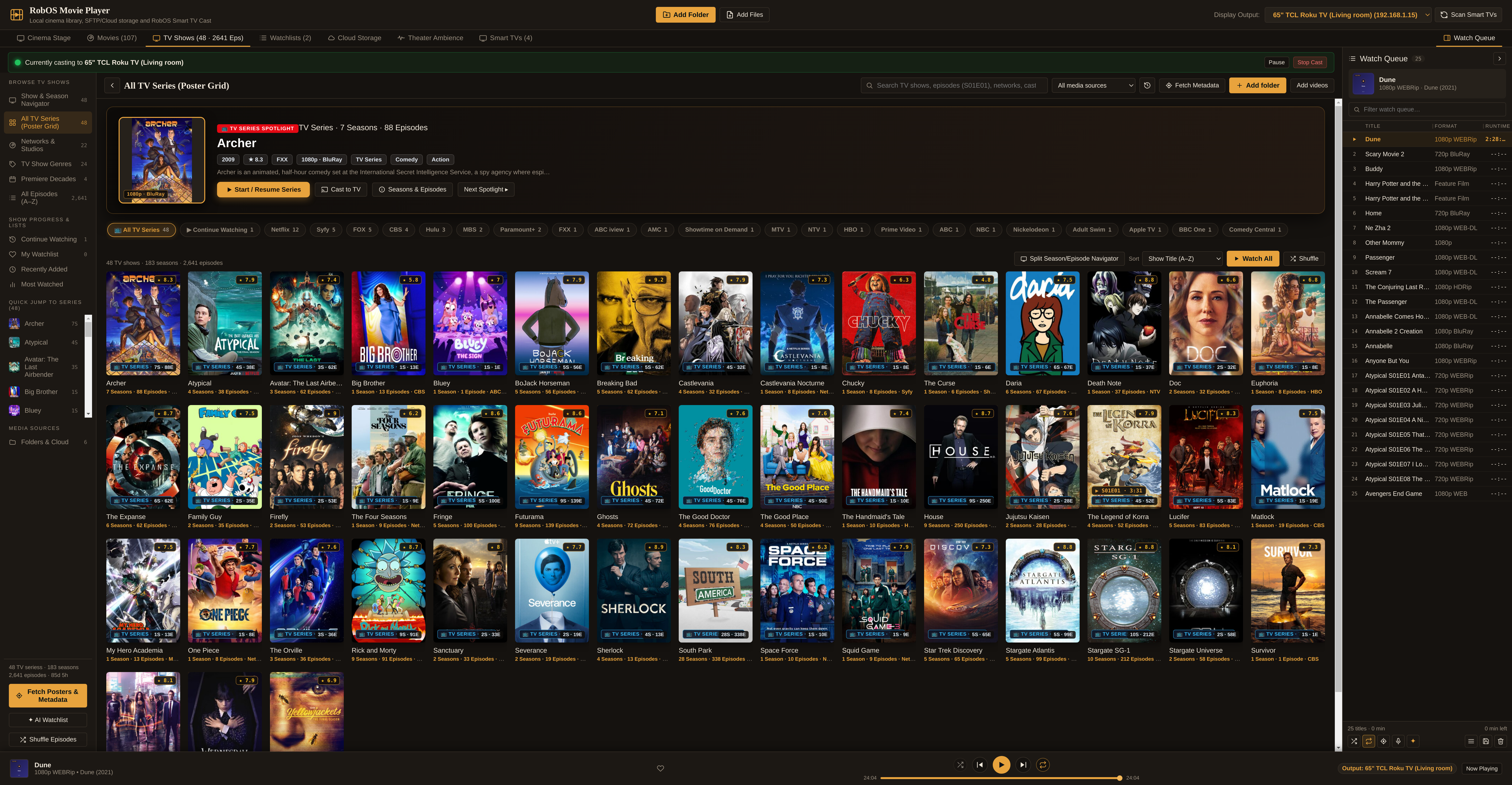
Task: Switch to Movies (107) tab
Action: [112, 38]
